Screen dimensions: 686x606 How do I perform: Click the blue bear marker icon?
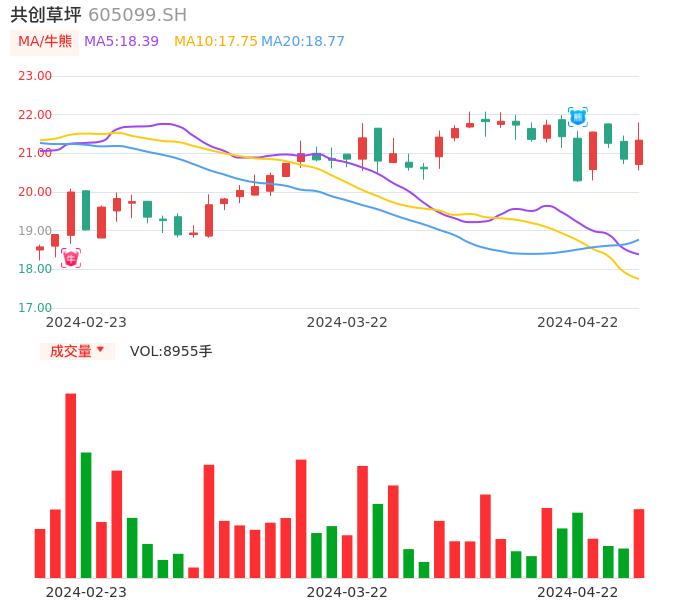pos(578,117)
